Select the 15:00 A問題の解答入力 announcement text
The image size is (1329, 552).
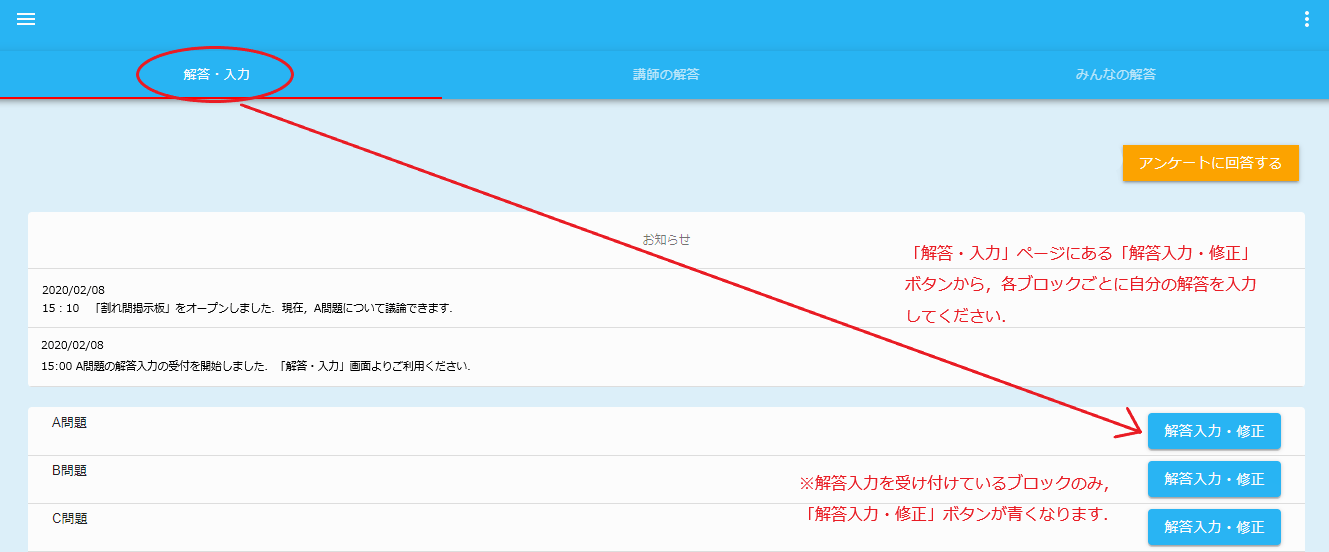click(x=256, y=366)
